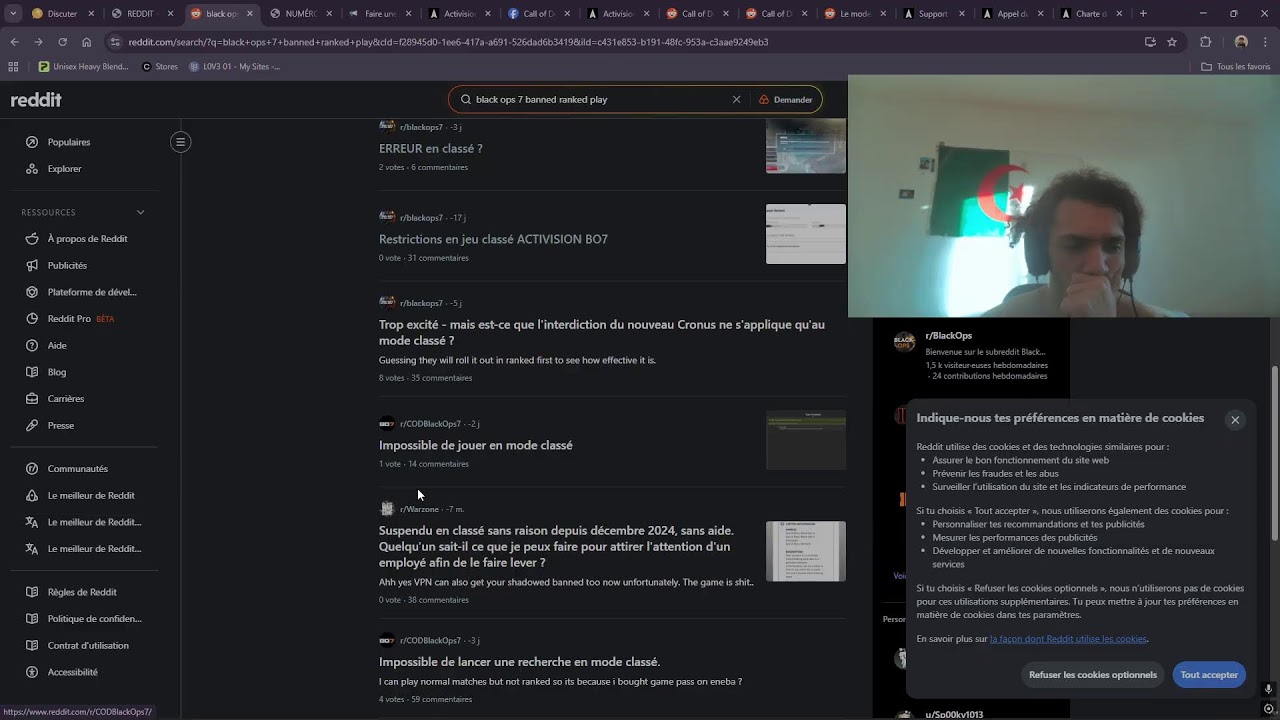Open the browser profile avatar

(x=1241, y=42)
